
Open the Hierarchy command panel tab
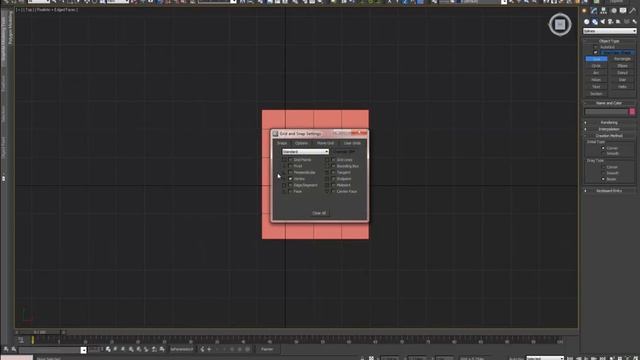point(604,11)
